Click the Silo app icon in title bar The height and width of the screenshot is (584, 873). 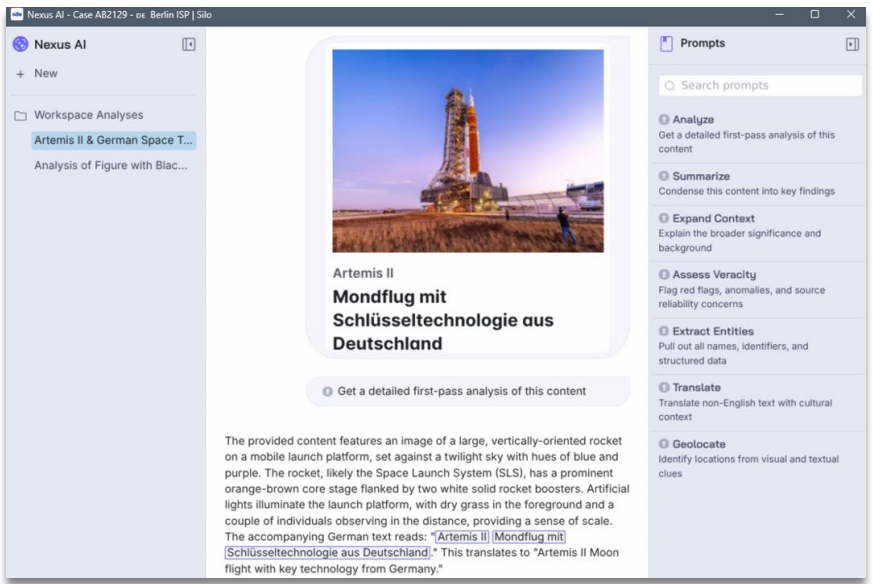[x=17, y=14]
